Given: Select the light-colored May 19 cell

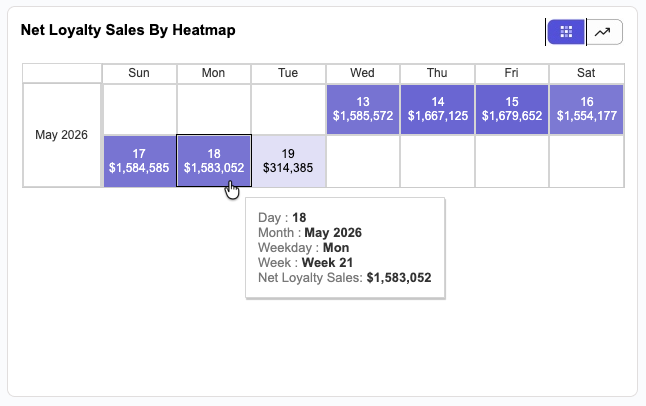Looking at the screenshot, I should tap(288, 161).
